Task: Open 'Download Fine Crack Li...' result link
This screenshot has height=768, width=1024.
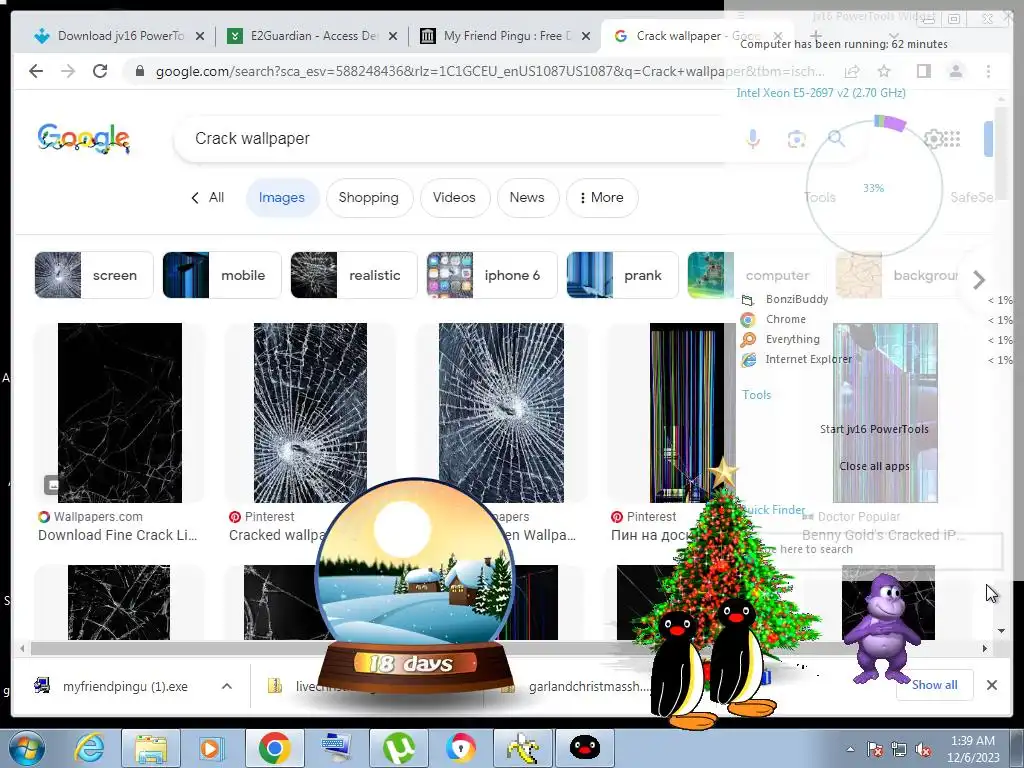Action: click(118, 535)
